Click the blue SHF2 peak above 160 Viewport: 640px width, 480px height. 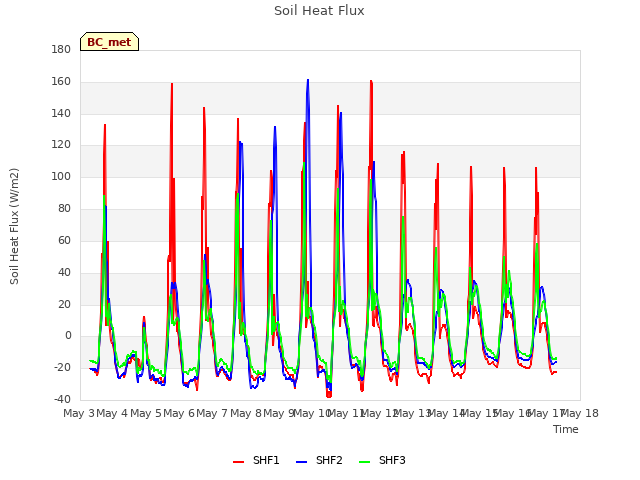coord(308,80)
